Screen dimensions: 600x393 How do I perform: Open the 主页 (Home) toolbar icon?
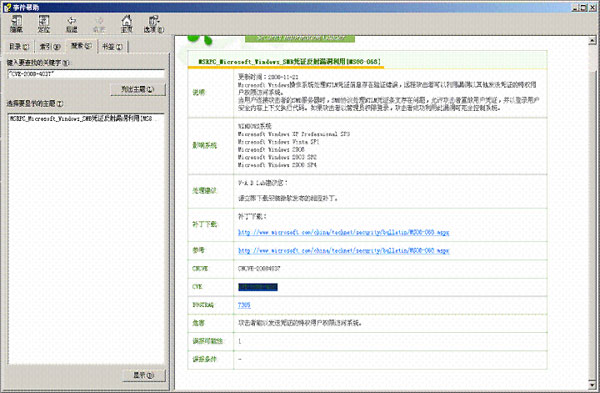126,24
